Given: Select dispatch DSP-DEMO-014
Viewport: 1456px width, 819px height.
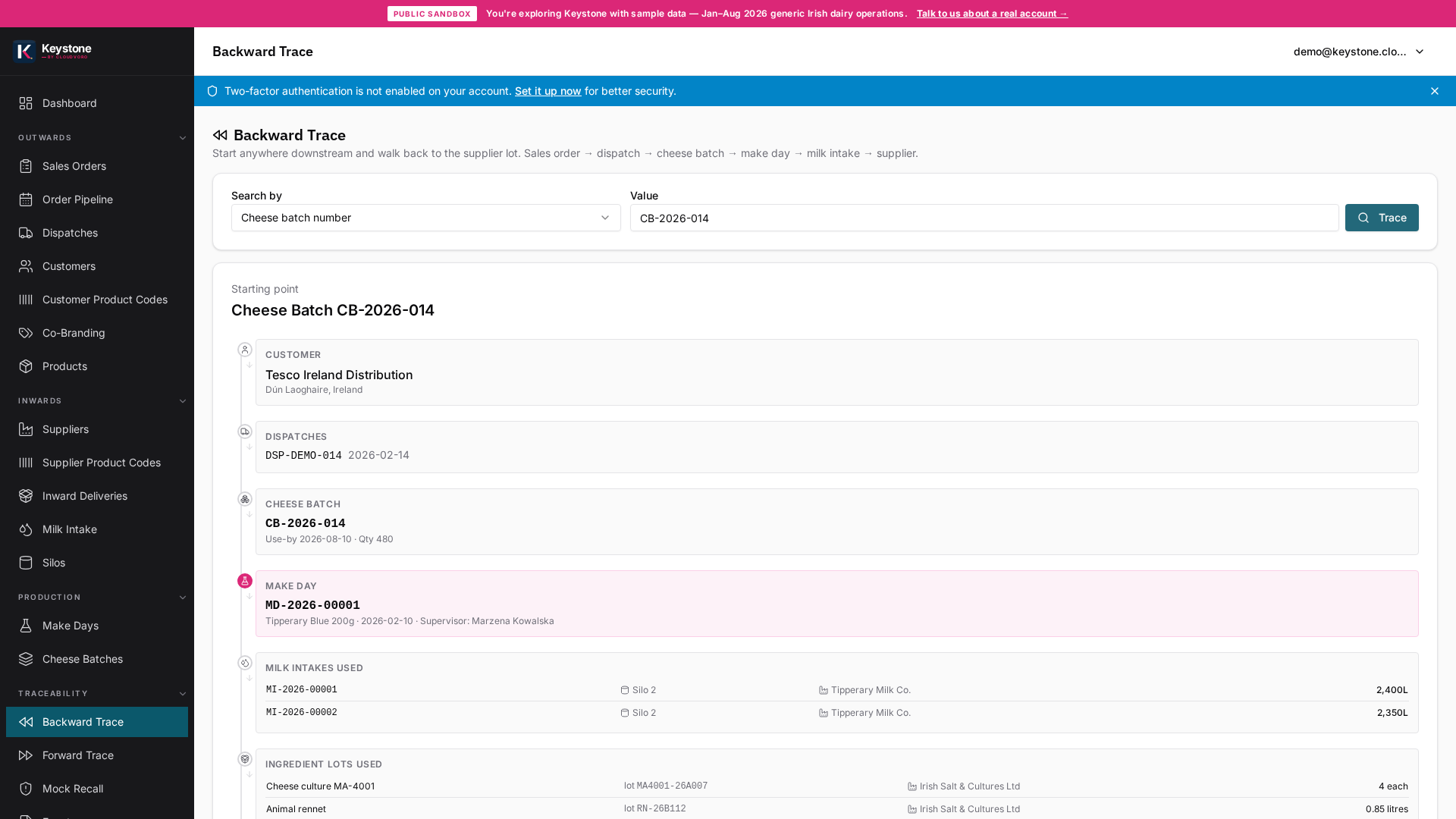Looking at the screenshot, I should (x=303, y=456).
